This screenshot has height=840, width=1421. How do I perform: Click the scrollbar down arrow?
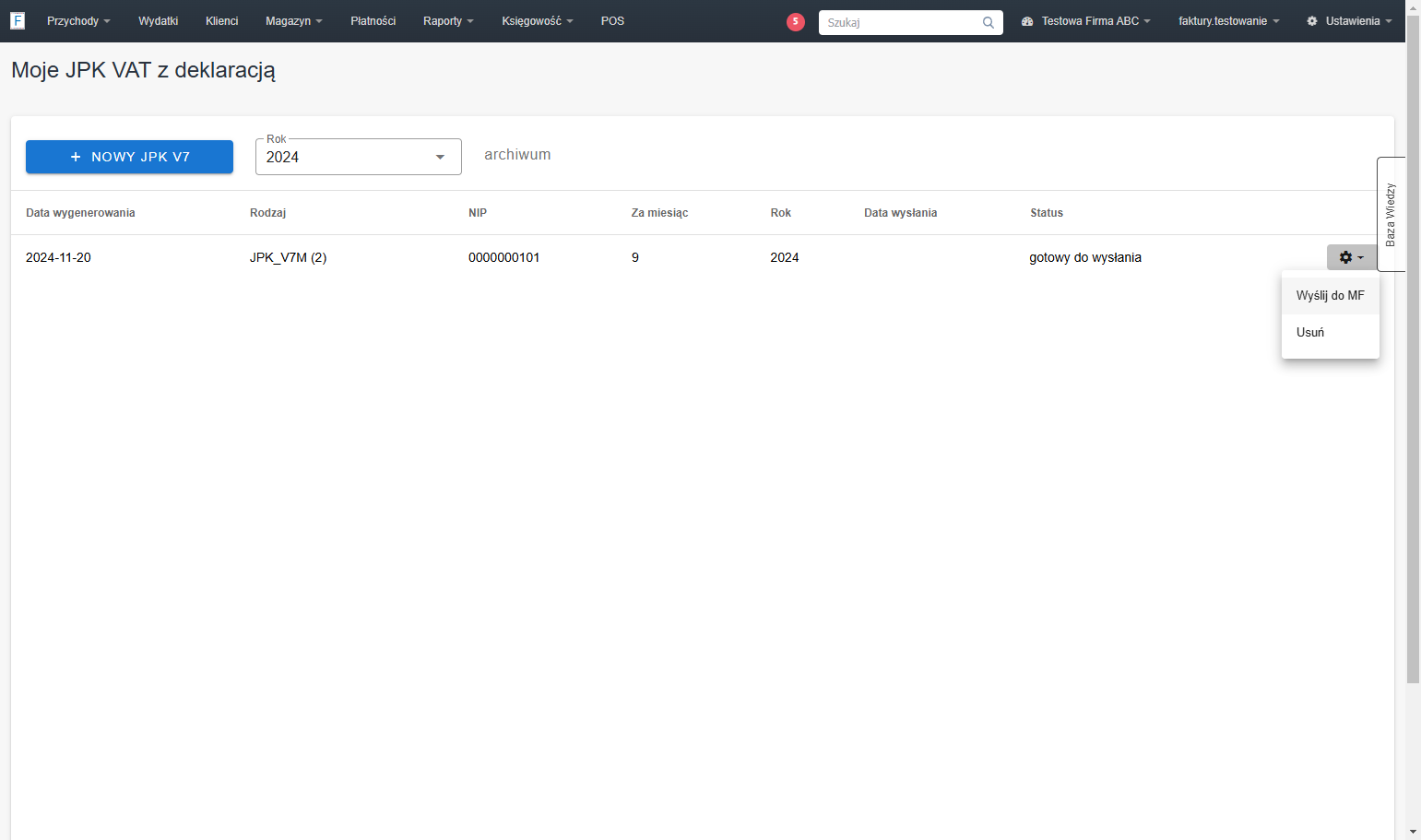(x=1413, y=832)
